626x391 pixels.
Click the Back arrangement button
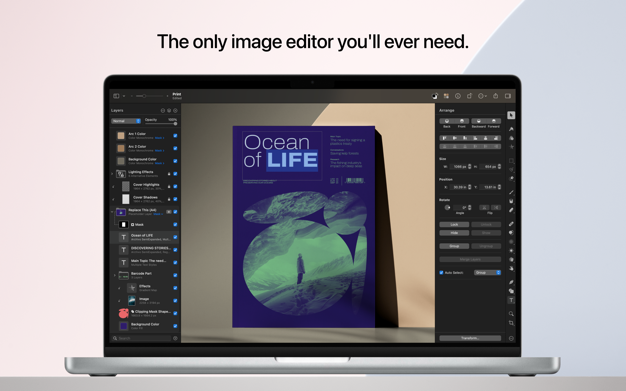(447, 121)
